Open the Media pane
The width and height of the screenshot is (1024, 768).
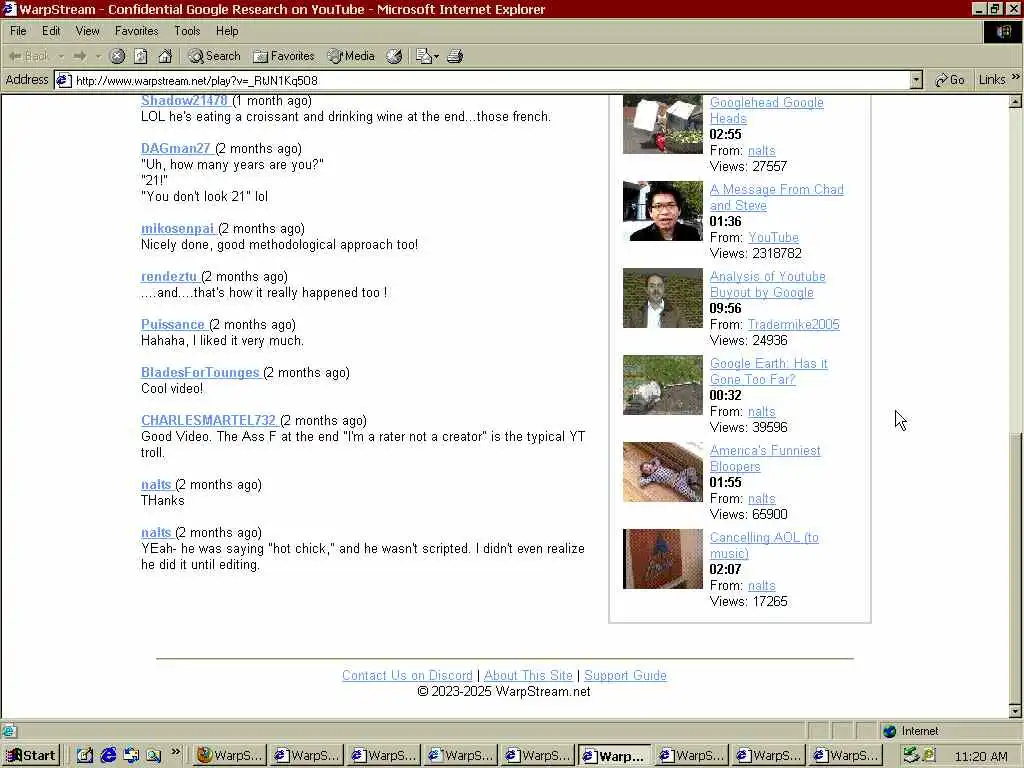click(351, 56)
